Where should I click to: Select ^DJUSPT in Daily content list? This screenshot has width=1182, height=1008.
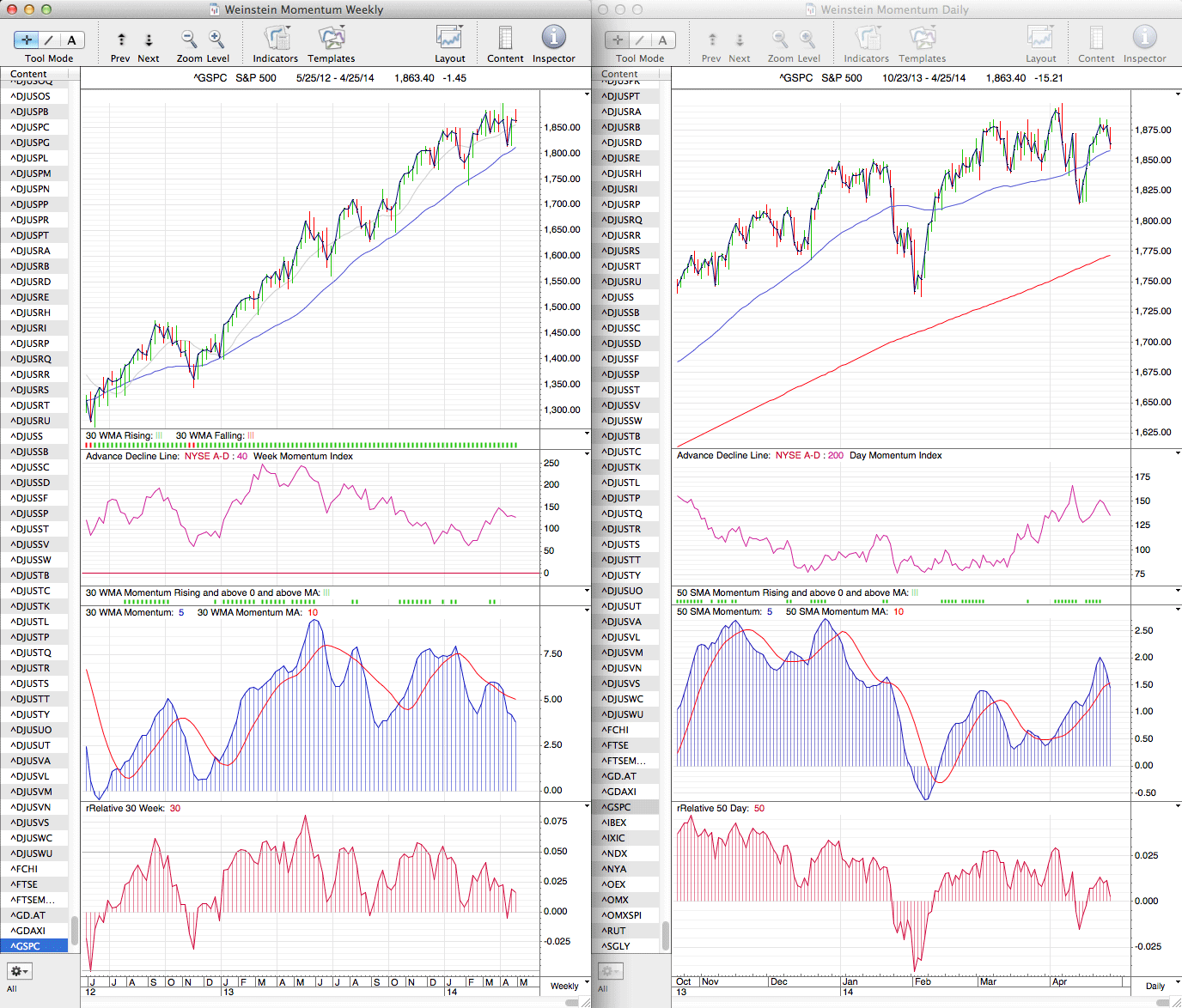[625, 96]
